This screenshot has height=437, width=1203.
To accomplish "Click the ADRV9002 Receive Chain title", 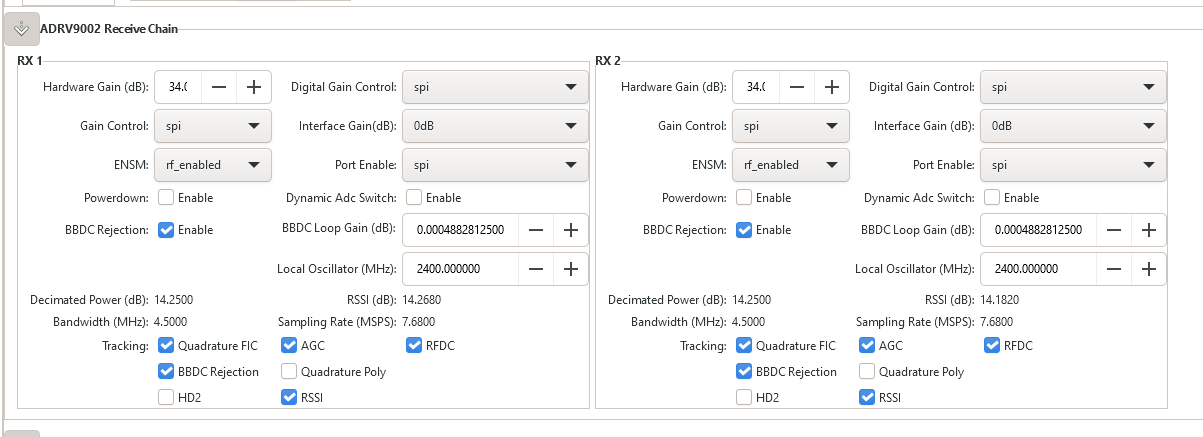I will (109, 29).
